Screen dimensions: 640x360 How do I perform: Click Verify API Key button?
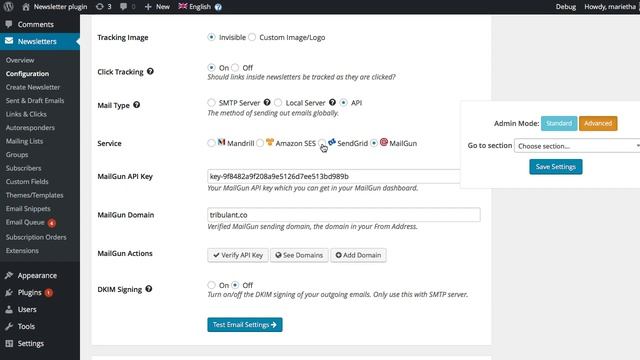pyautogui.click(x=238, y=255)
